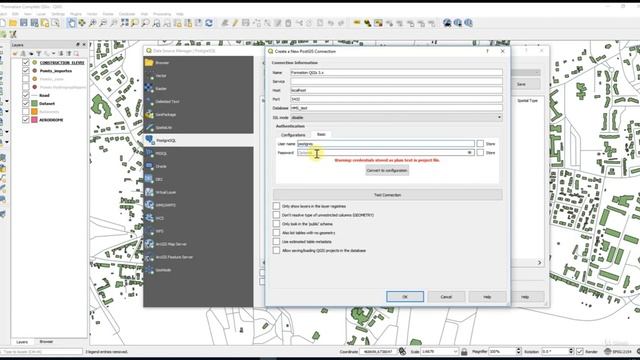This screenshot has width=640, height=360.
Task: Open the Browser source in Data Source Manager
Action: (x=198, y=63)
